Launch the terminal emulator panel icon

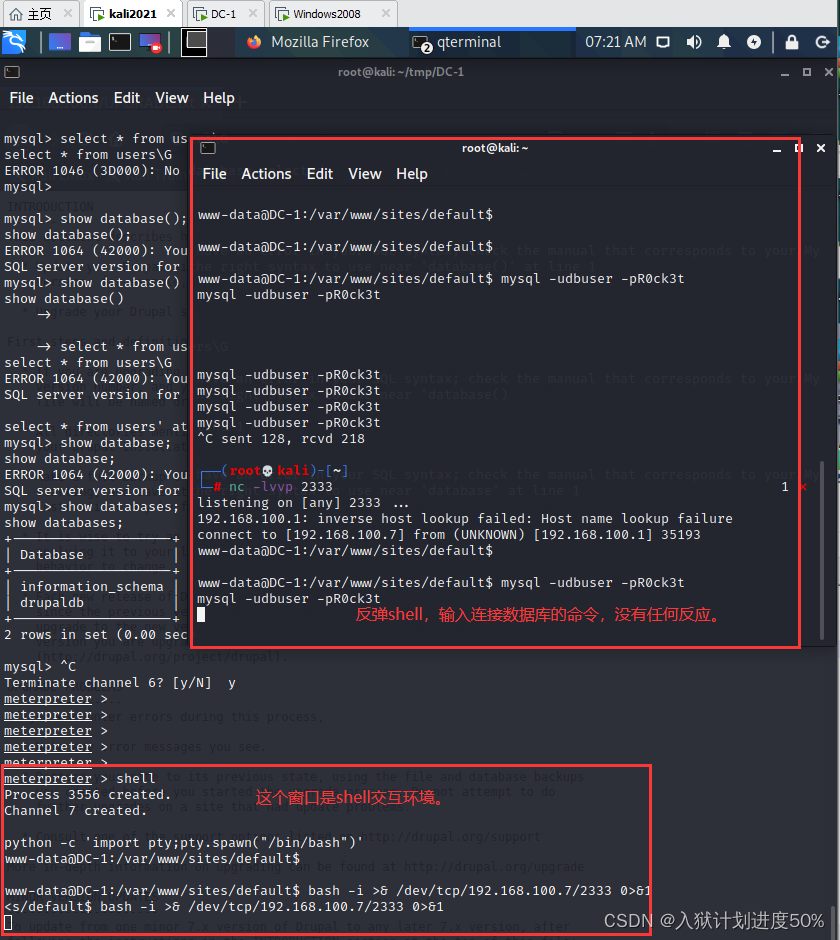pyautogui.click(x=120, y=42)
